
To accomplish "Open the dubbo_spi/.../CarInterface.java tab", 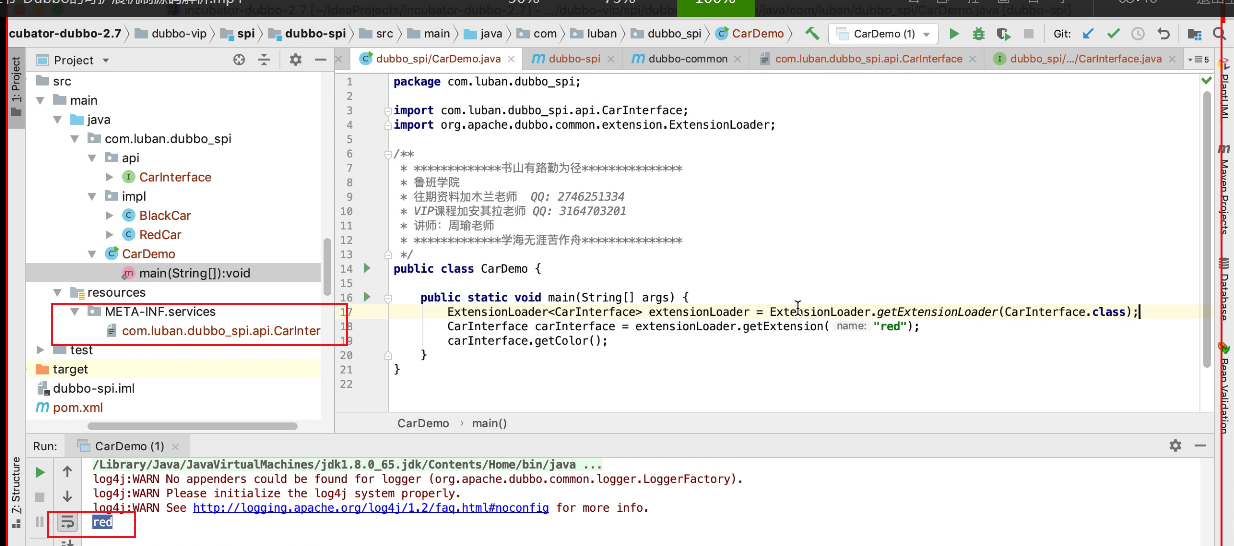I will pyautogui.click(x=1084, y=59).
